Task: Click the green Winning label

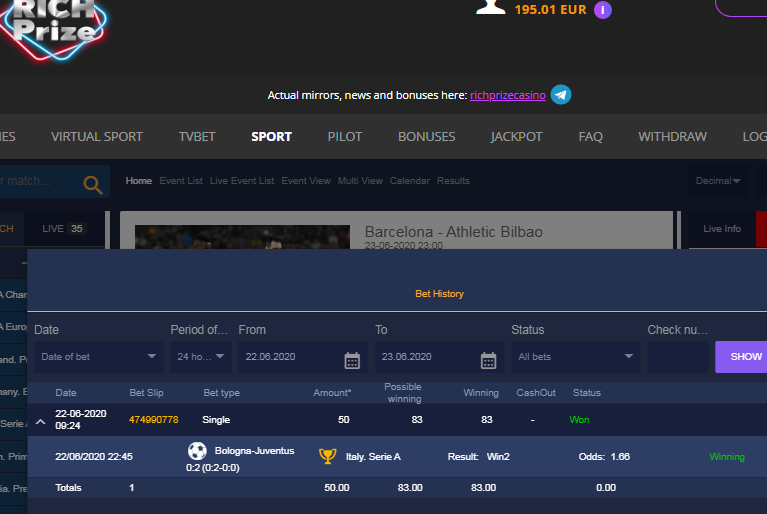Action: [x=727, y=457]
